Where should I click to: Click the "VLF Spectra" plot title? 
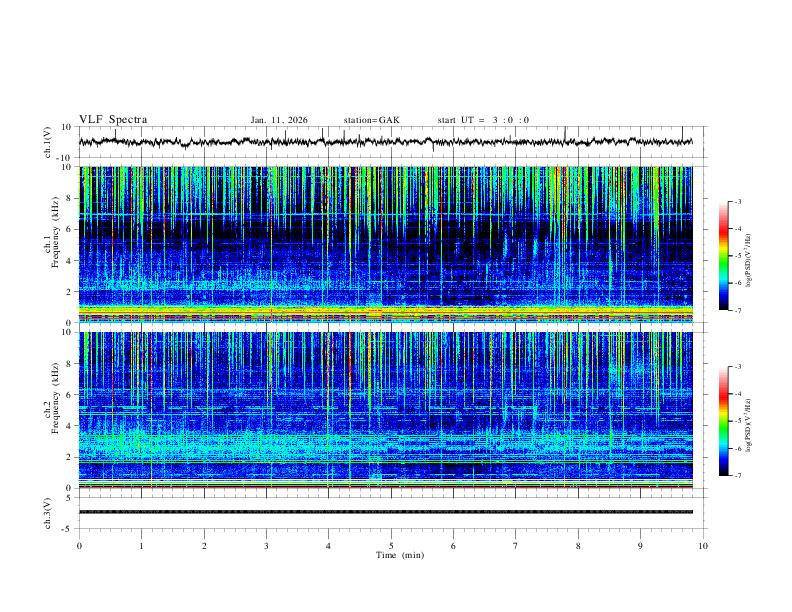coord(113,120)
